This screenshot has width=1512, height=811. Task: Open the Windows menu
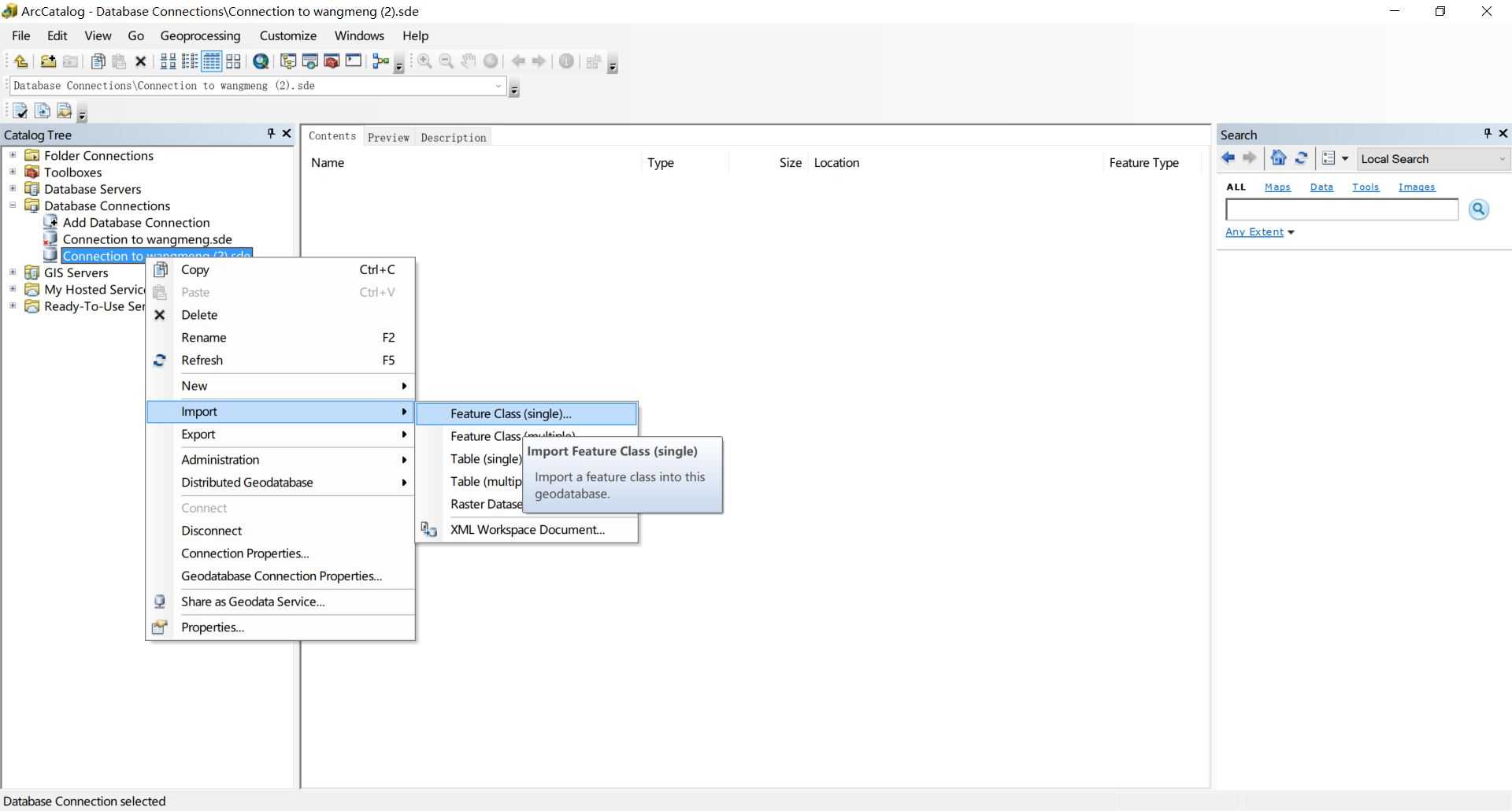pos(359,35)
